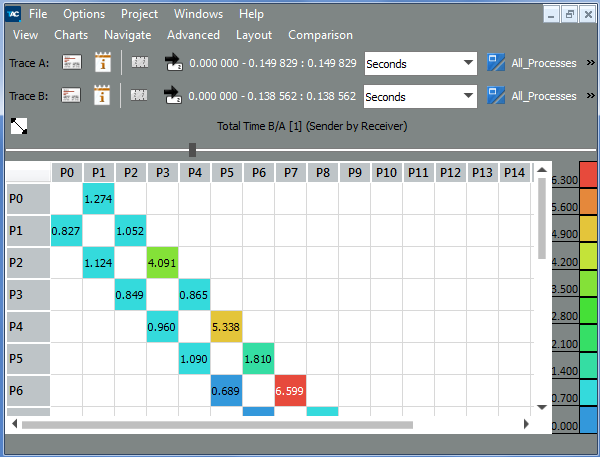
Task: Click the P7 column header
Action: [x=291, y=173]
